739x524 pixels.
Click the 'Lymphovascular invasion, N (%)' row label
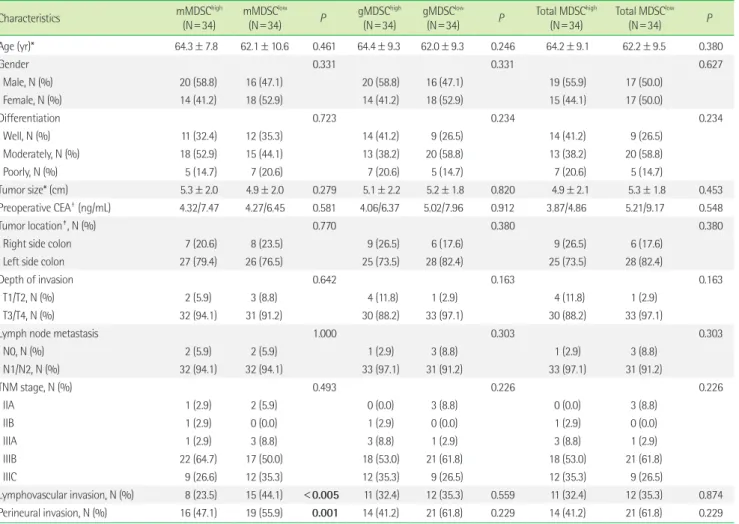click(67, 495)
